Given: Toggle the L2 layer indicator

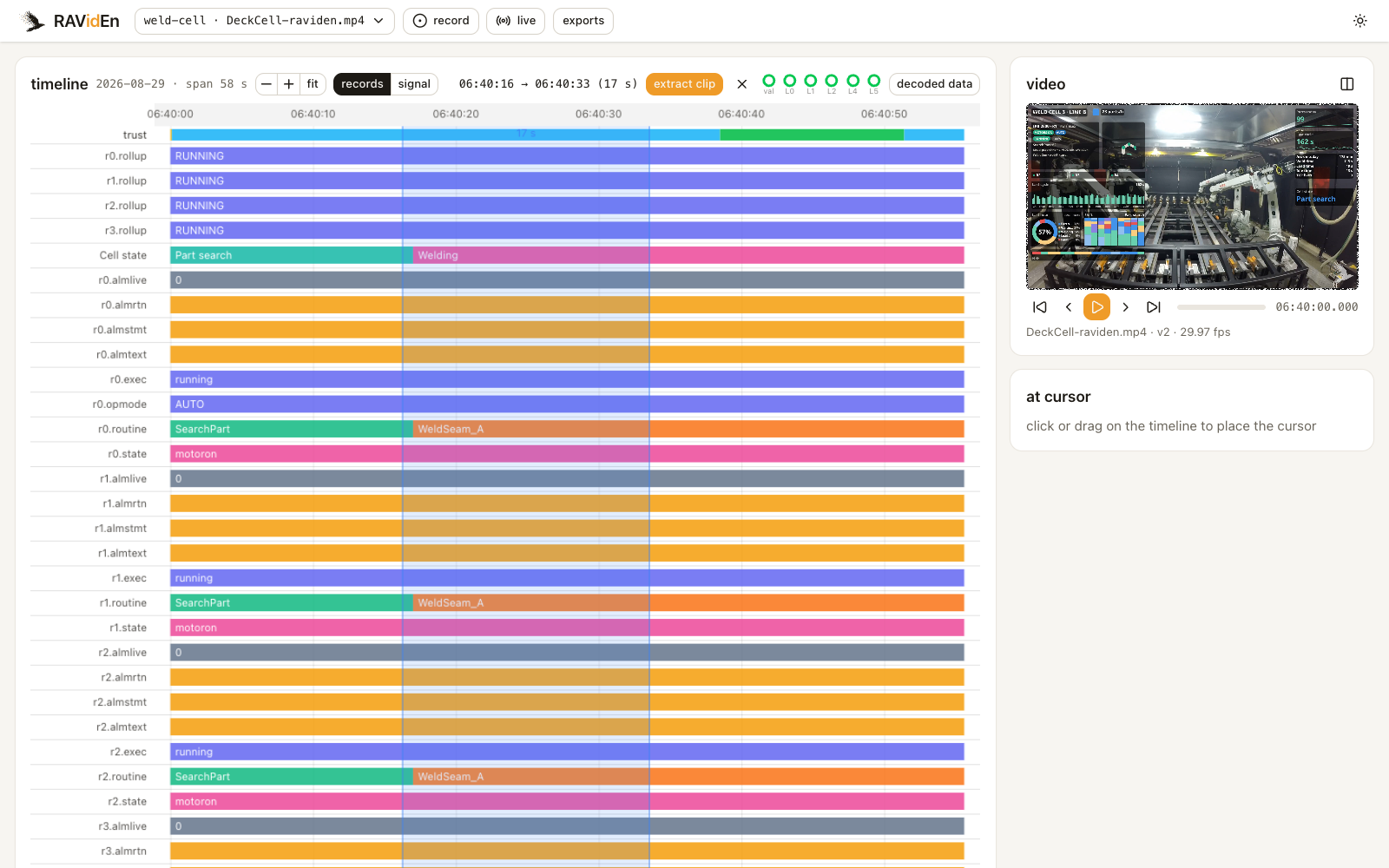Looking at the screenshot, I should [832, 83].
